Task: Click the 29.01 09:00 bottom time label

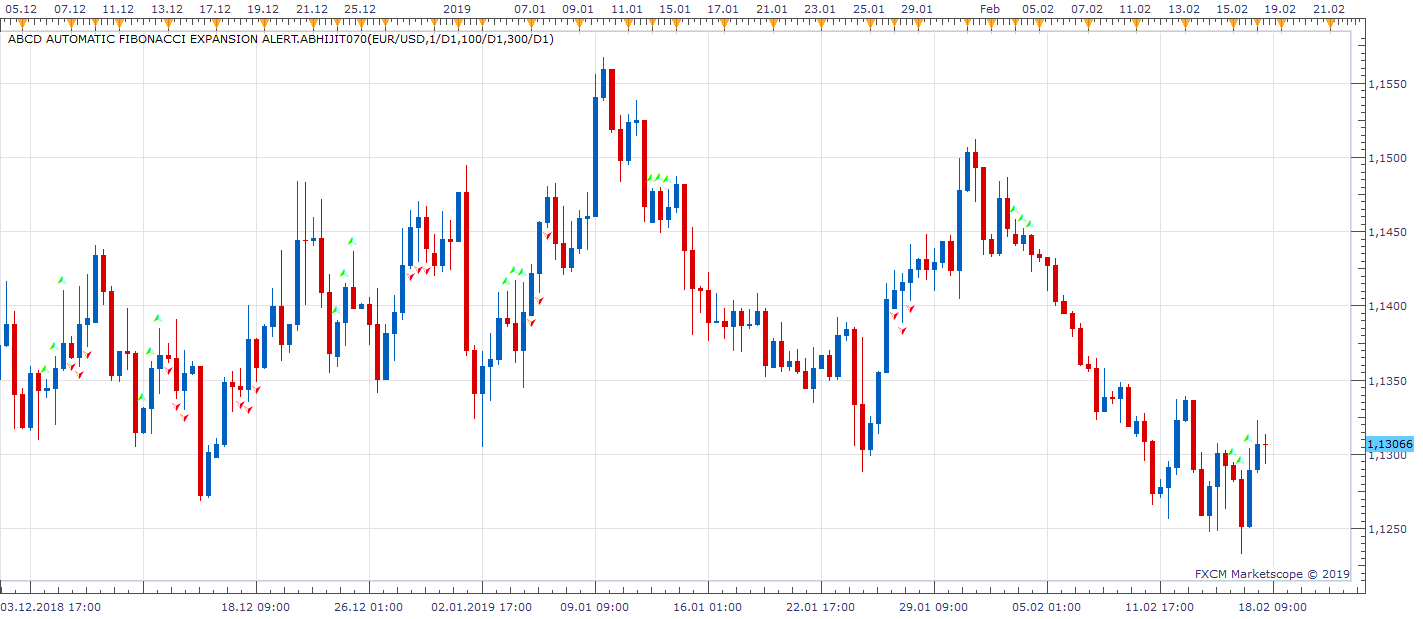Action: coord(933,607)
